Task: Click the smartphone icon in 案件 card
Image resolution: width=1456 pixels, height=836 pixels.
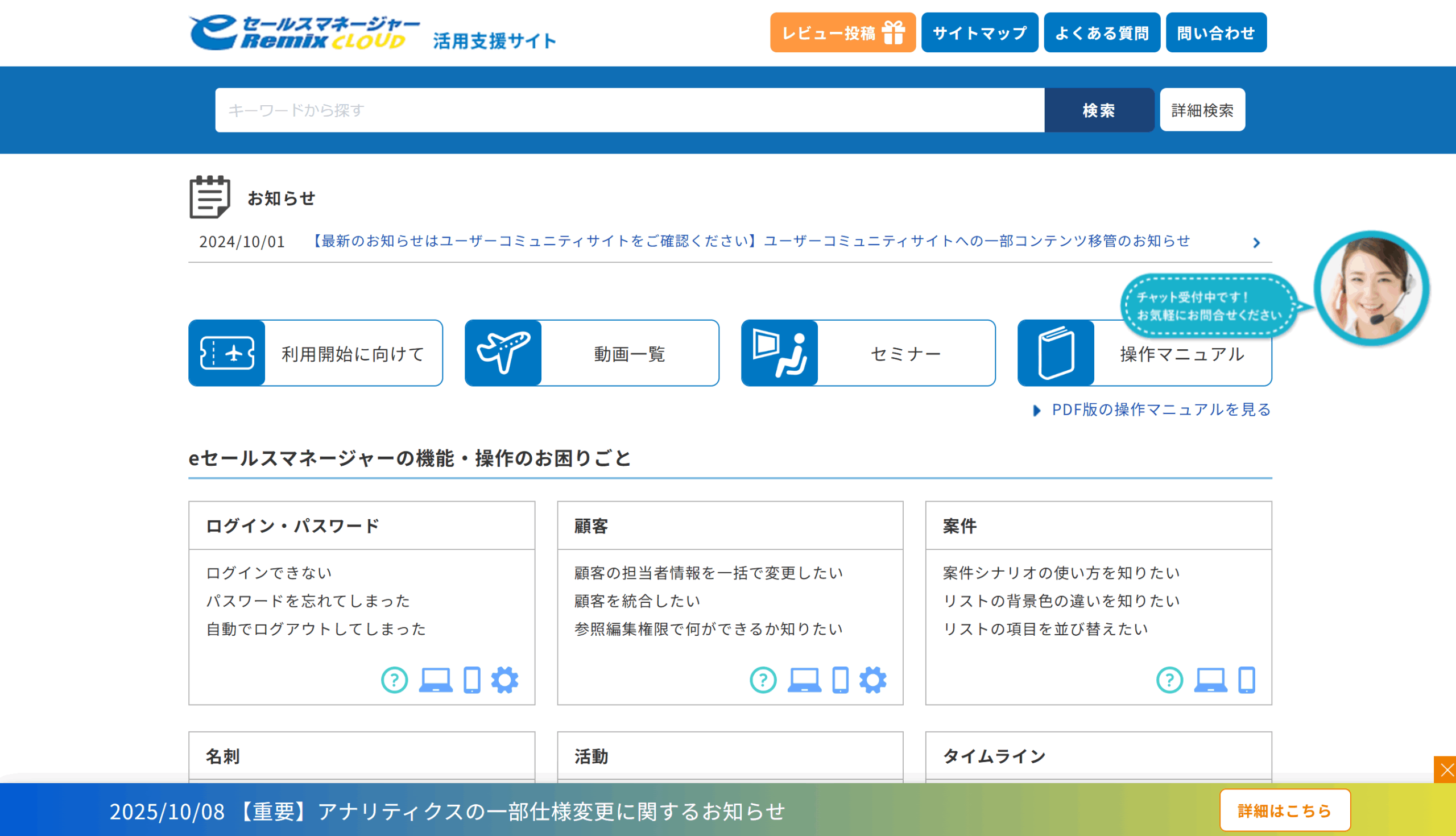Action: pos(1247,680)
